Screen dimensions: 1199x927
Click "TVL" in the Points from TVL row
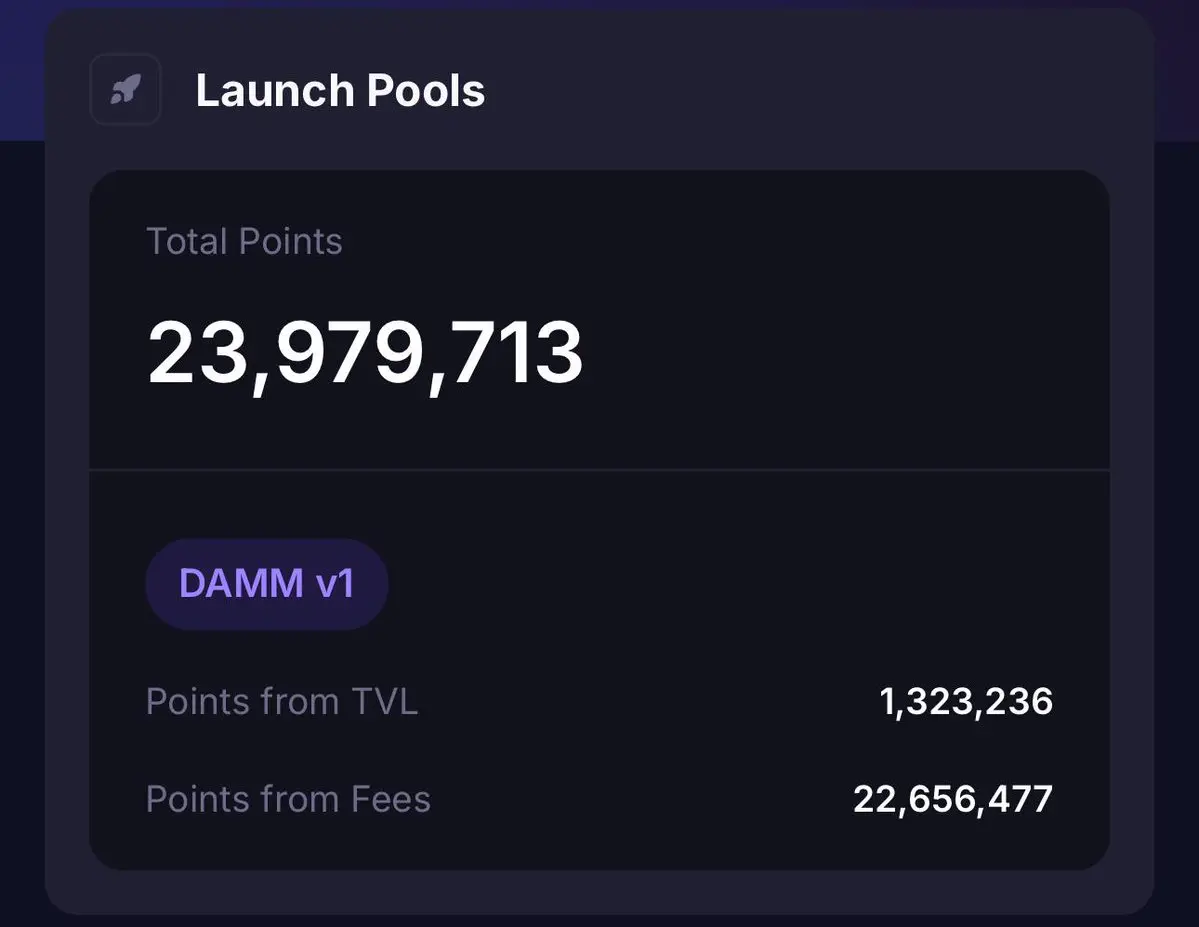pyautogui.click(x=385, y=701)
